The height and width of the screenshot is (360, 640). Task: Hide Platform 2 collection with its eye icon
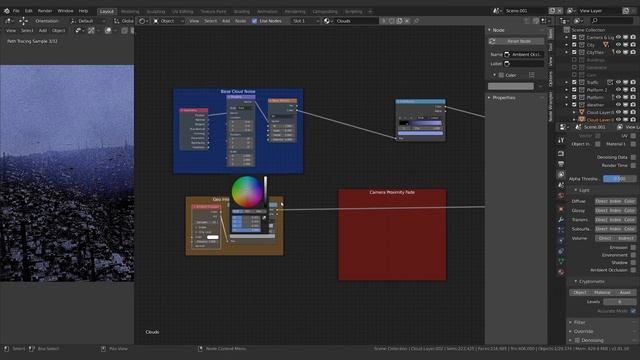tap(618, 90)
